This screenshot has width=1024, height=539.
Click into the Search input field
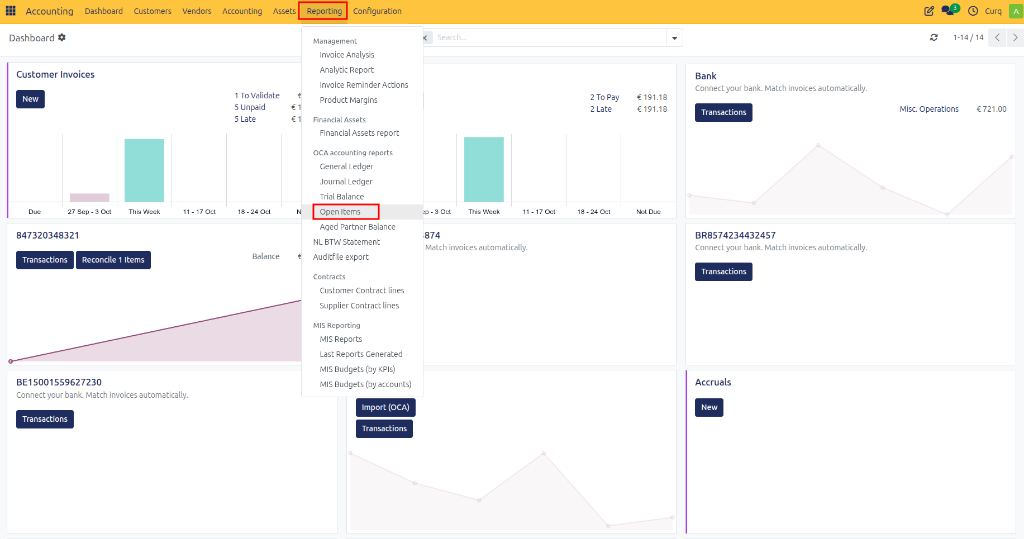550,38
